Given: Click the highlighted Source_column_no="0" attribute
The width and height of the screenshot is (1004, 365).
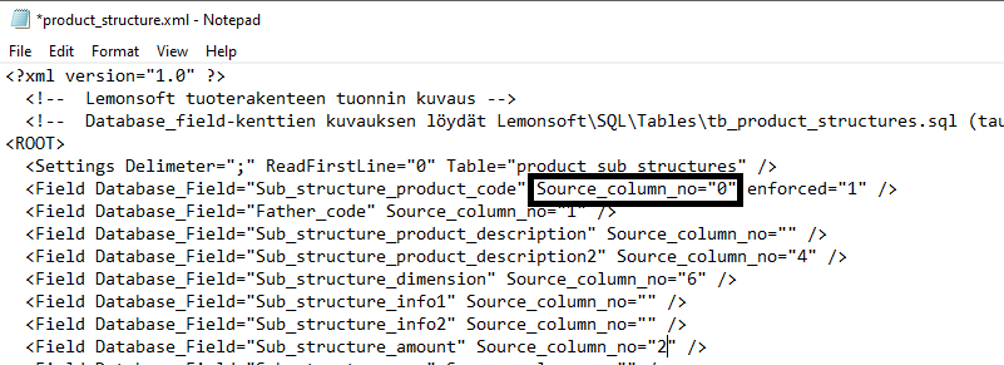Looking at the screenshot, I should click(x=637, y=189).
